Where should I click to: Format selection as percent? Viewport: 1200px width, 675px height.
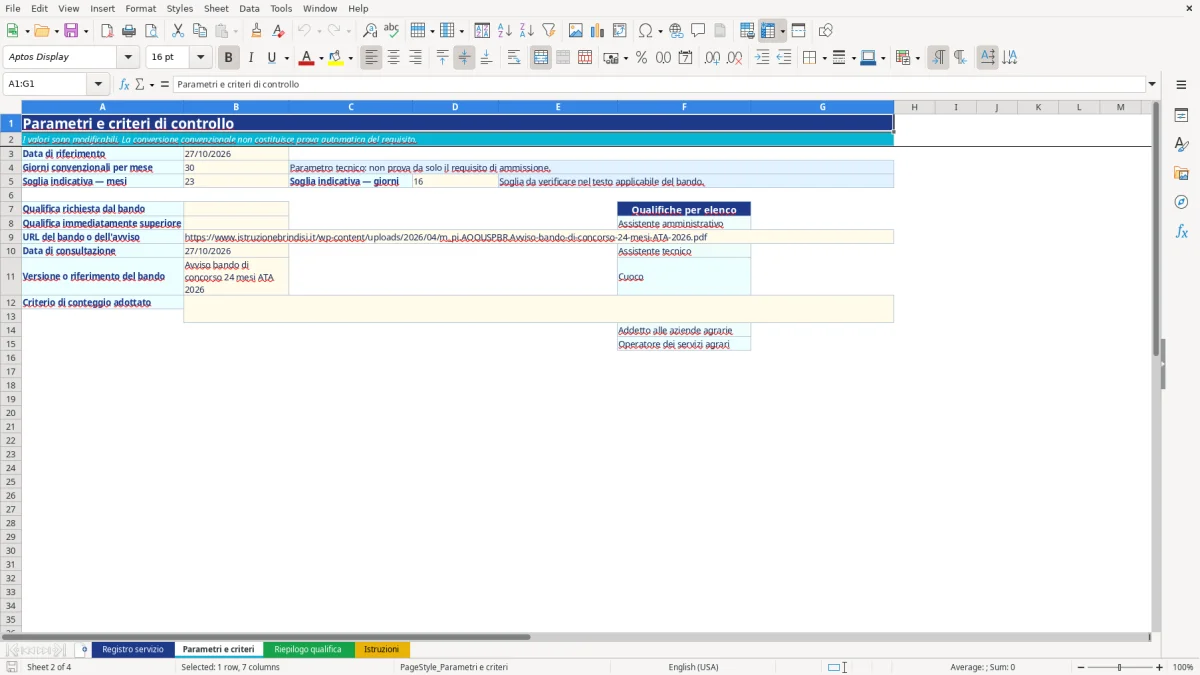642,58
